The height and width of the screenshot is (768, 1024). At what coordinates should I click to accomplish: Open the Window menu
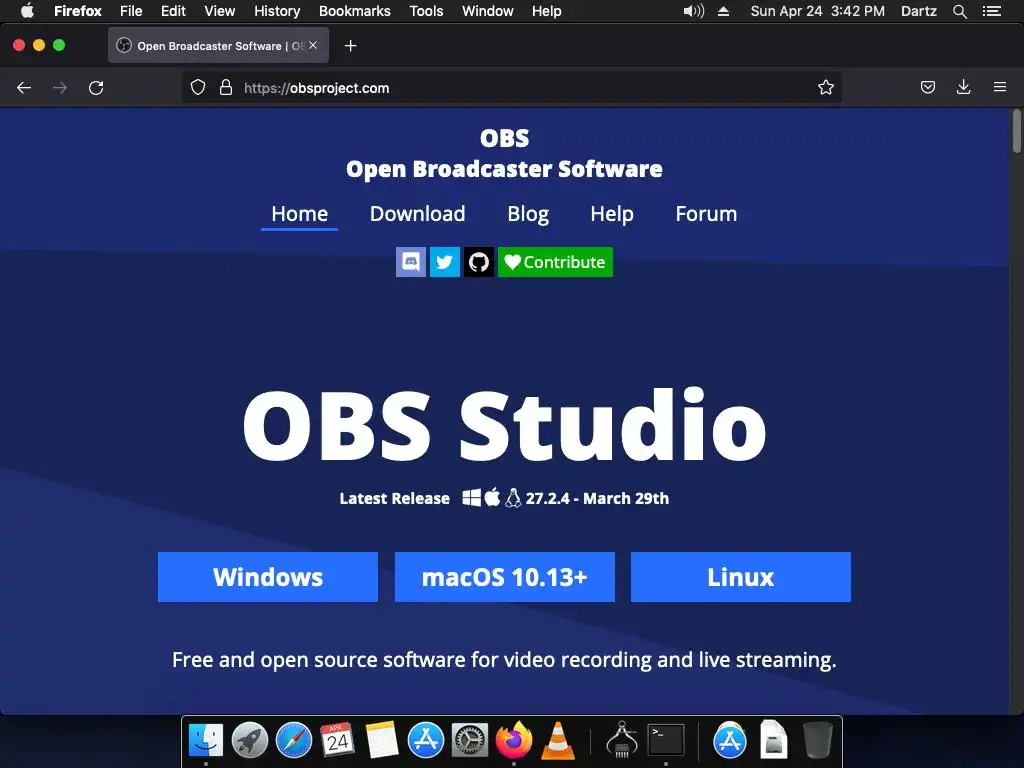[488, 11]
